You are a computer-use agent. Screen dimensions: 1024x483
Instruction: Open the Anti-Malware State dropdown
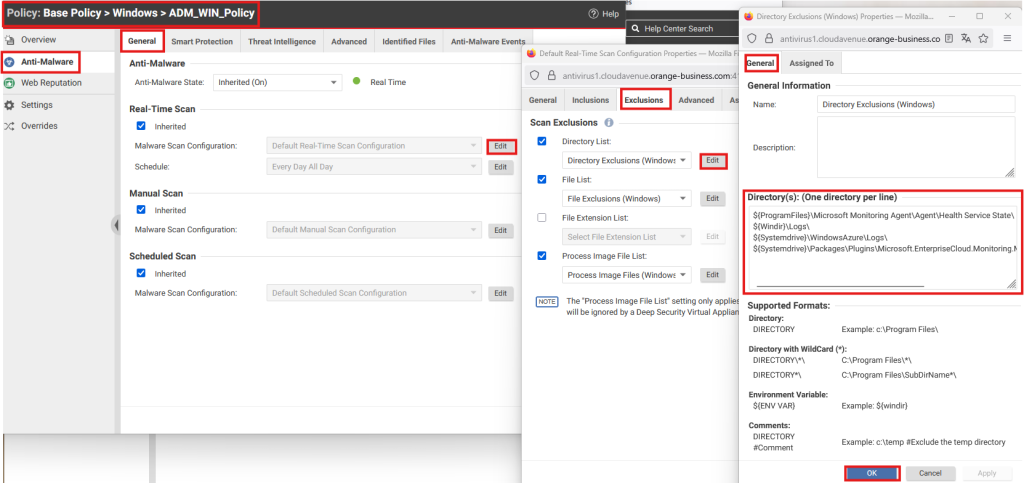tap(279, 82)
